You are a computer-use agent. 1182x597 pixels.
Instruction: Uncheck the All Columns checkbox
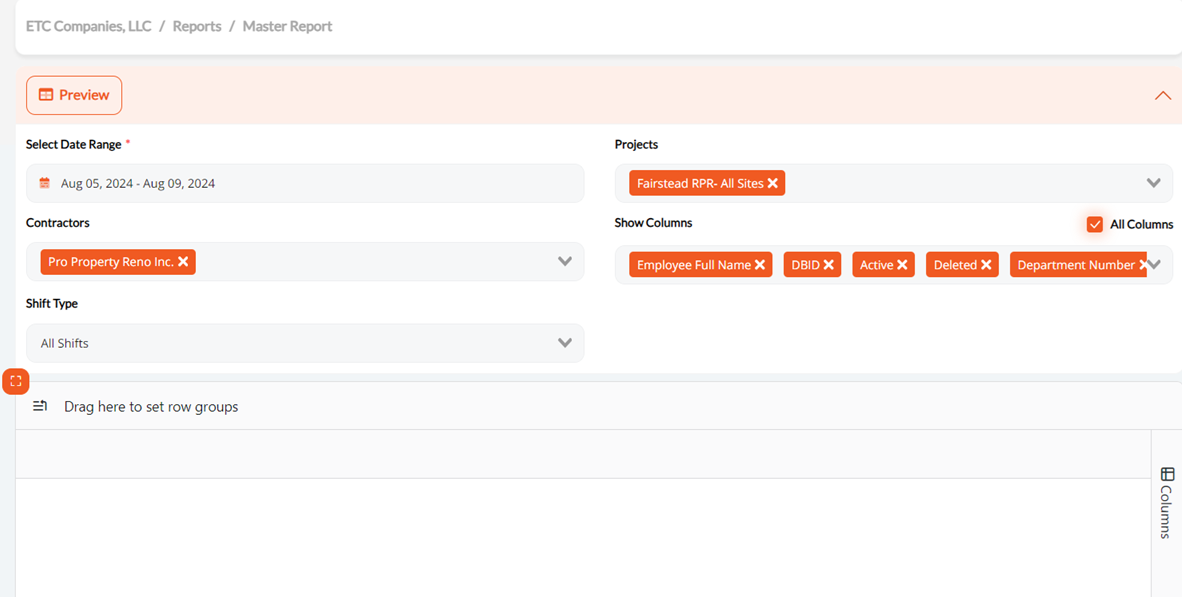(x=1095, y=224)
